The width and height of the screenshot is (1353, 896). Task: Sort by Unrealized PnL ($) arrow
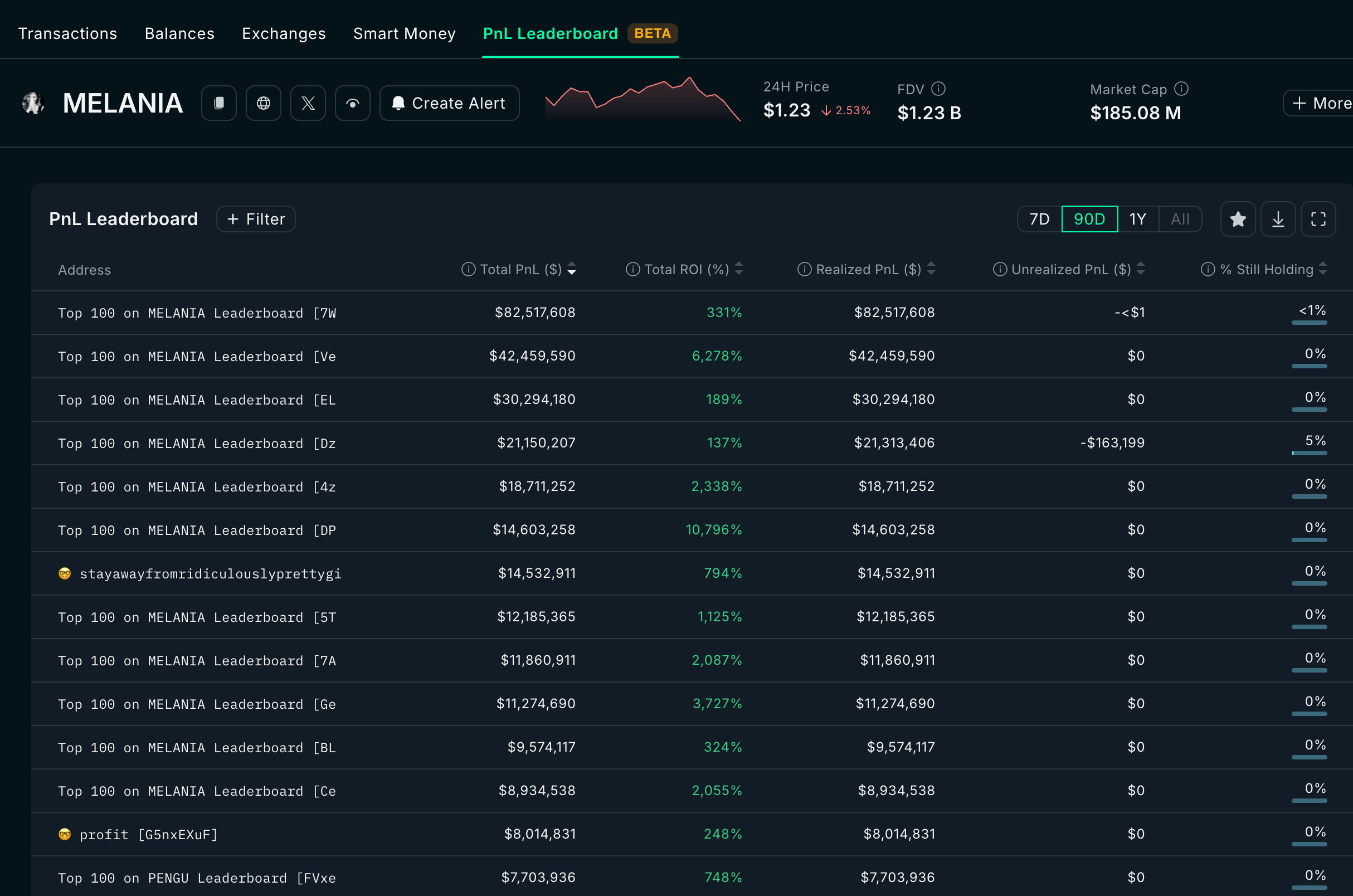click(1141, 269)
